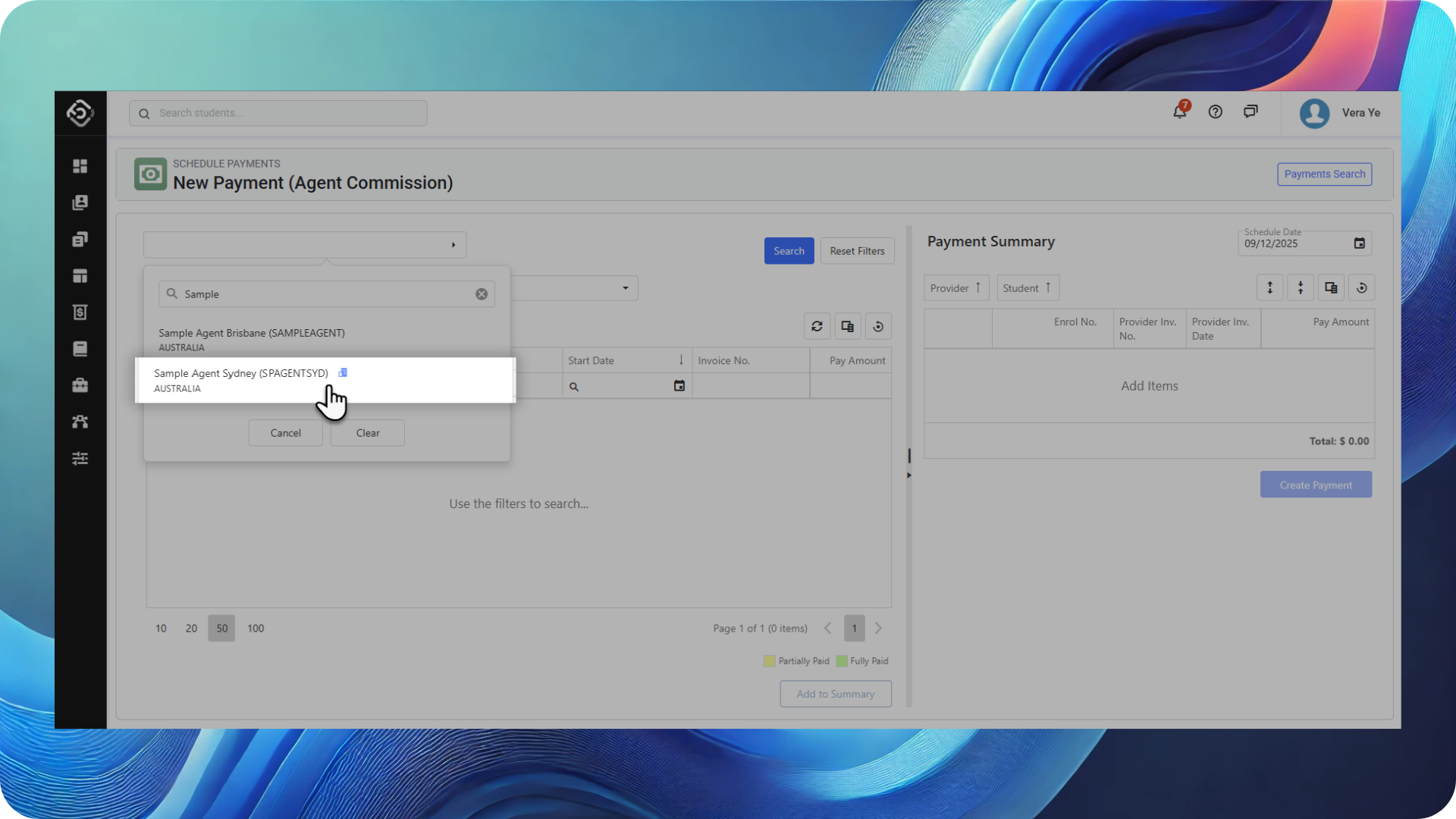Click the Search students input field
The image size is (1456, 819).
[288, 113]
